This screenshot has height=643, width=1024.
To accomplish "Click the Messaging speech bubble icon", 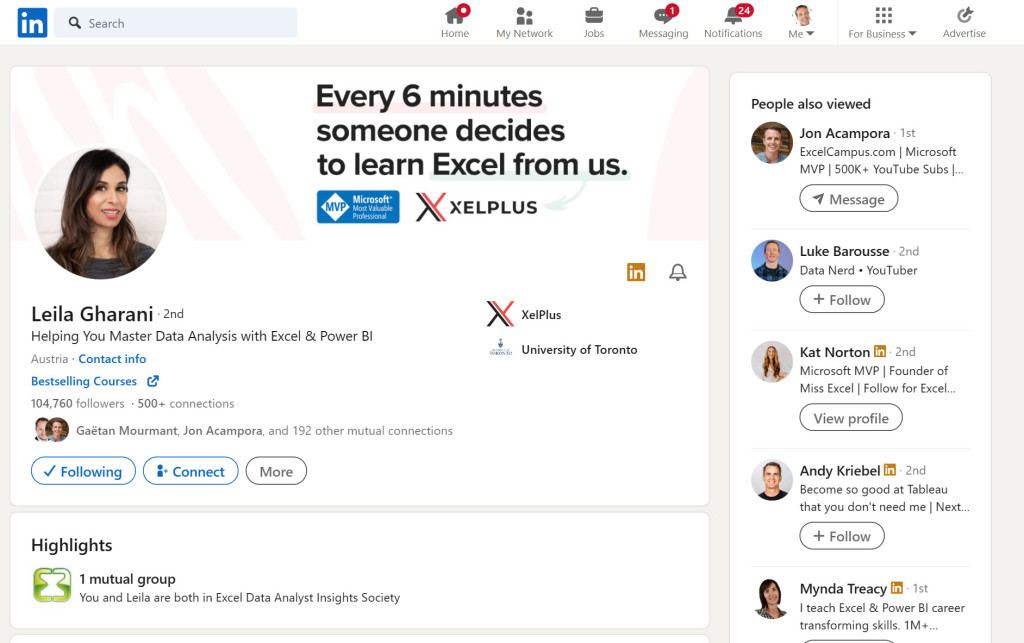I will [x=662, y=16].
